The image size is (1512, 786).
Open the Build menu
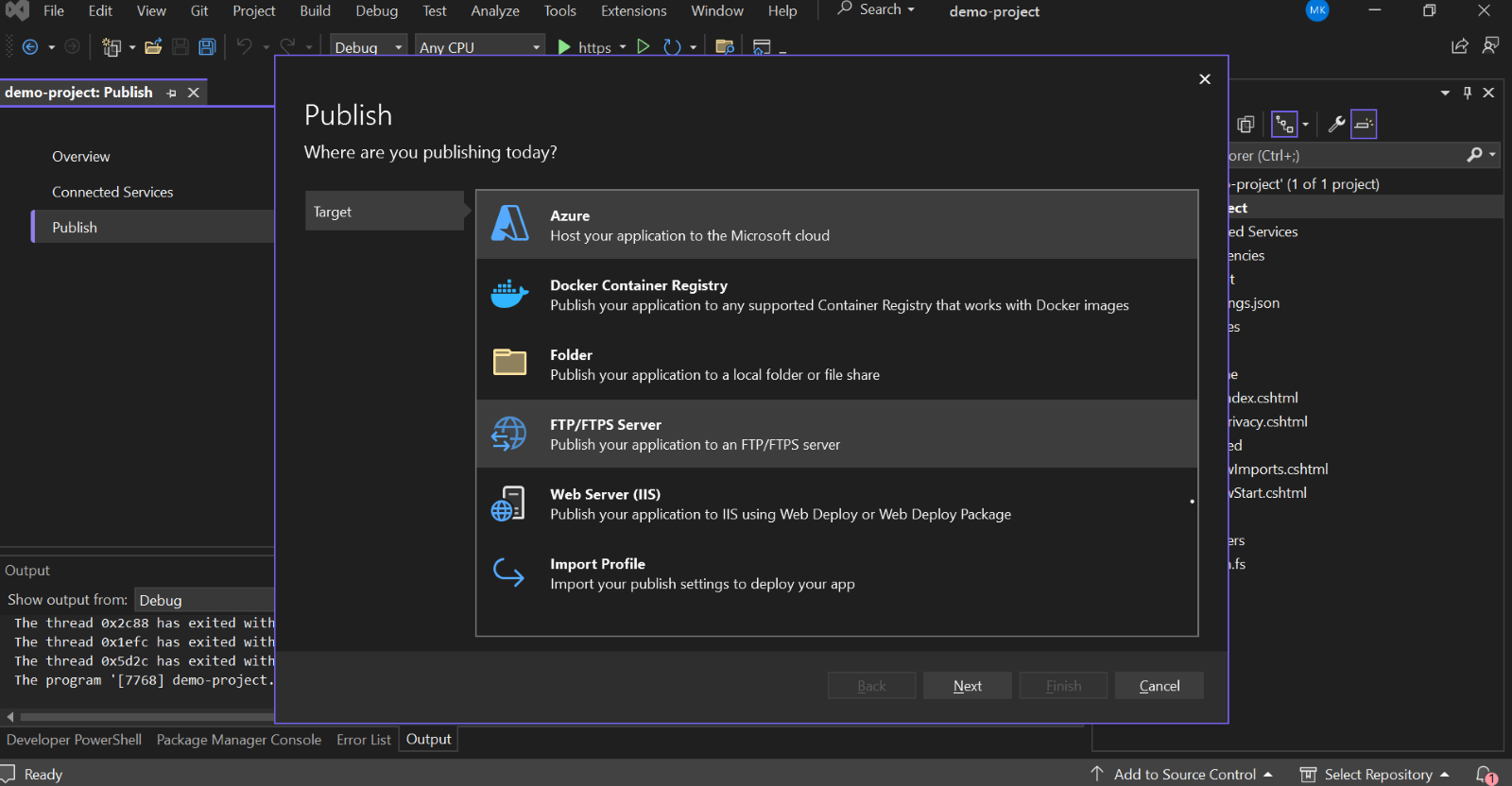click(x=316, y=11)
